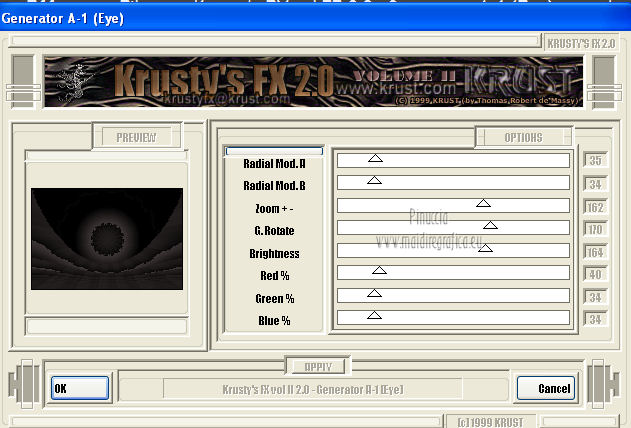This screenshot has width=631, height=428.
Task: Click the KRUSTY'S FX 2.0 corner label
Action: click(x=581, y=43)
